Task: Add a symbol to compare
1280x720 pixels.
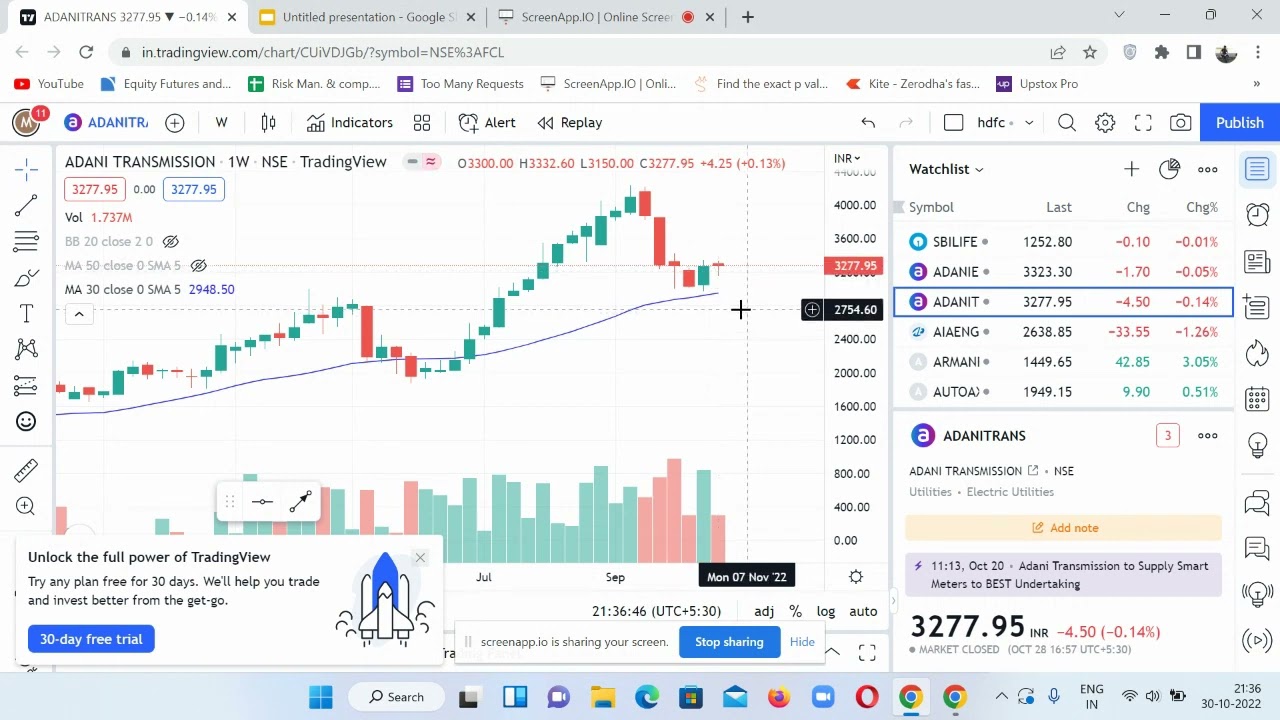Action: pyautogui.click(x=175, y=122)
